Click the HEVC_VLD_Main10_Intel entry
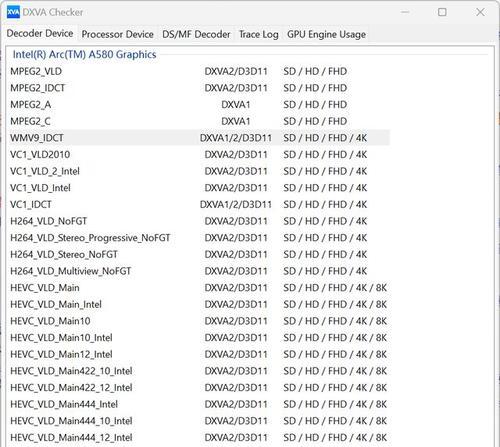 click(200, 338)
